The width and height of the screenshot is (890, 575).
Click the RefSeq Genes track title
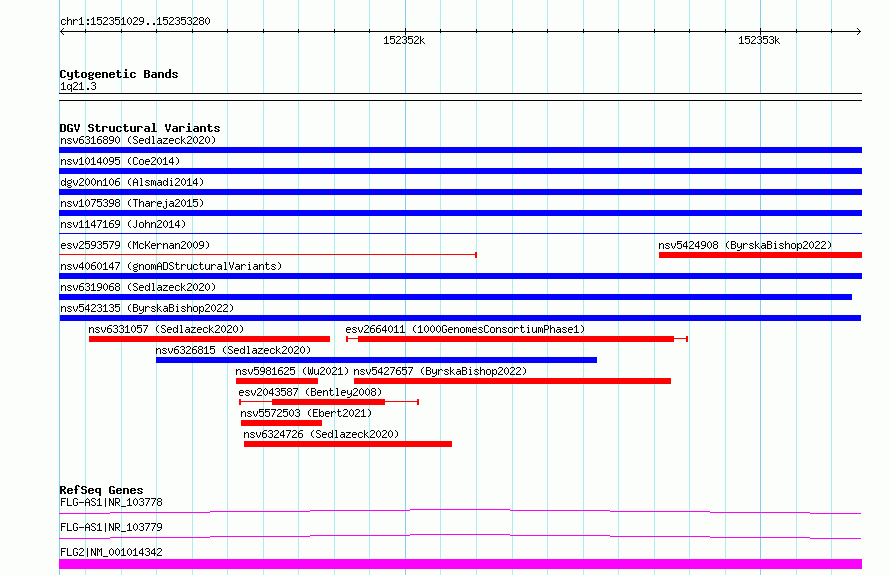tap(101, 490)
